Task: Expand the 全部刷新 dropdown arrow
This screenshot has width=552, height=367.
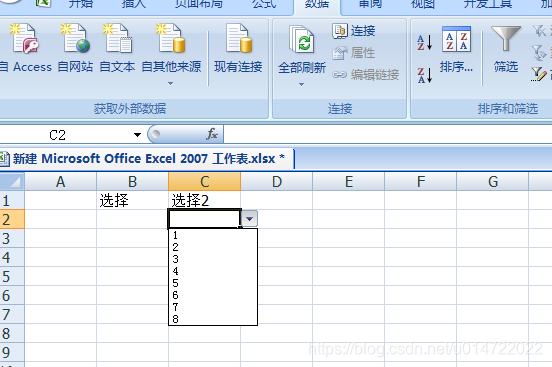Action: [x=301, y=85]
